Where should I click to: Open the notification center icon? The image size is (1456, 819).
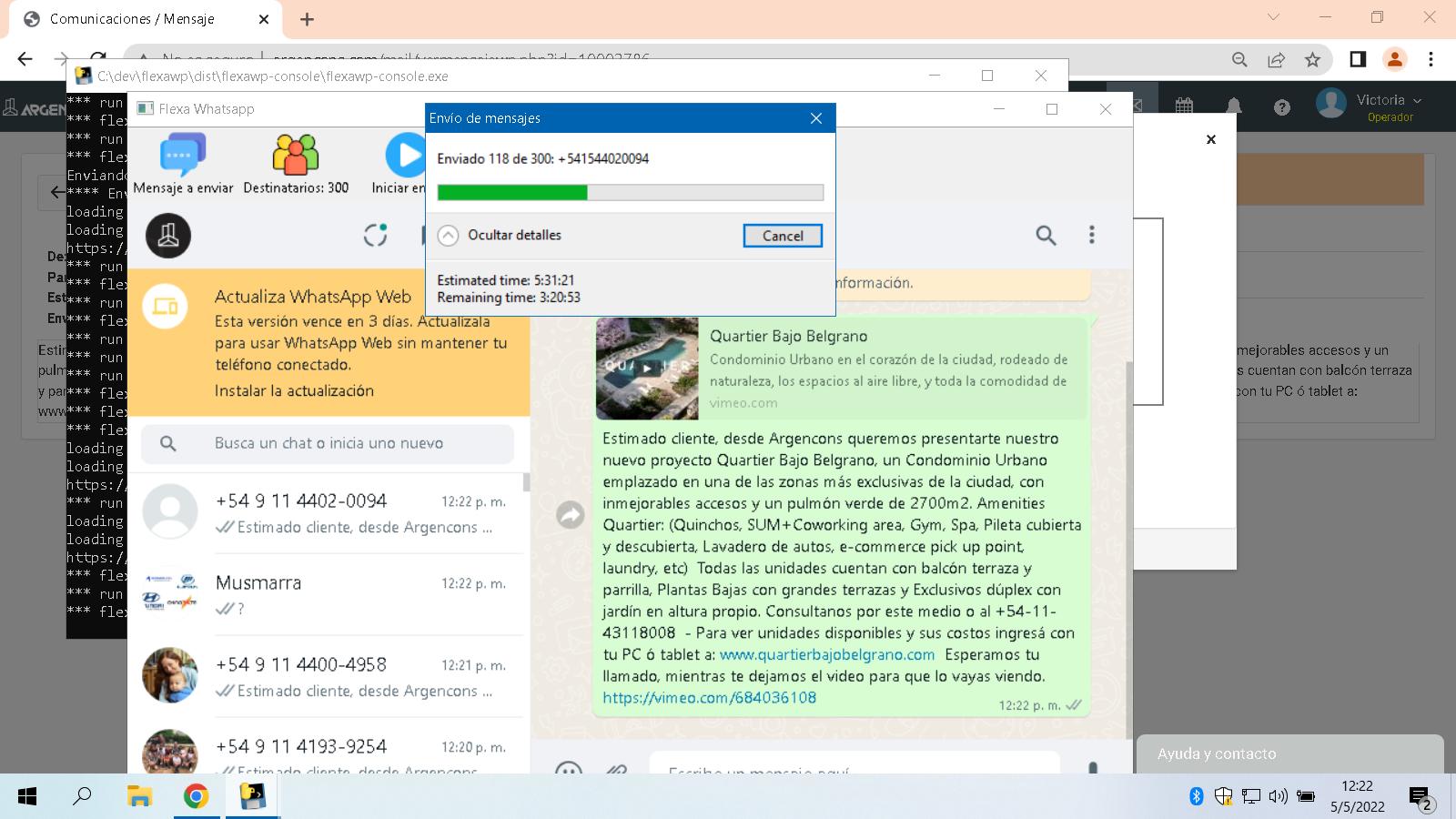(1421, 799)
